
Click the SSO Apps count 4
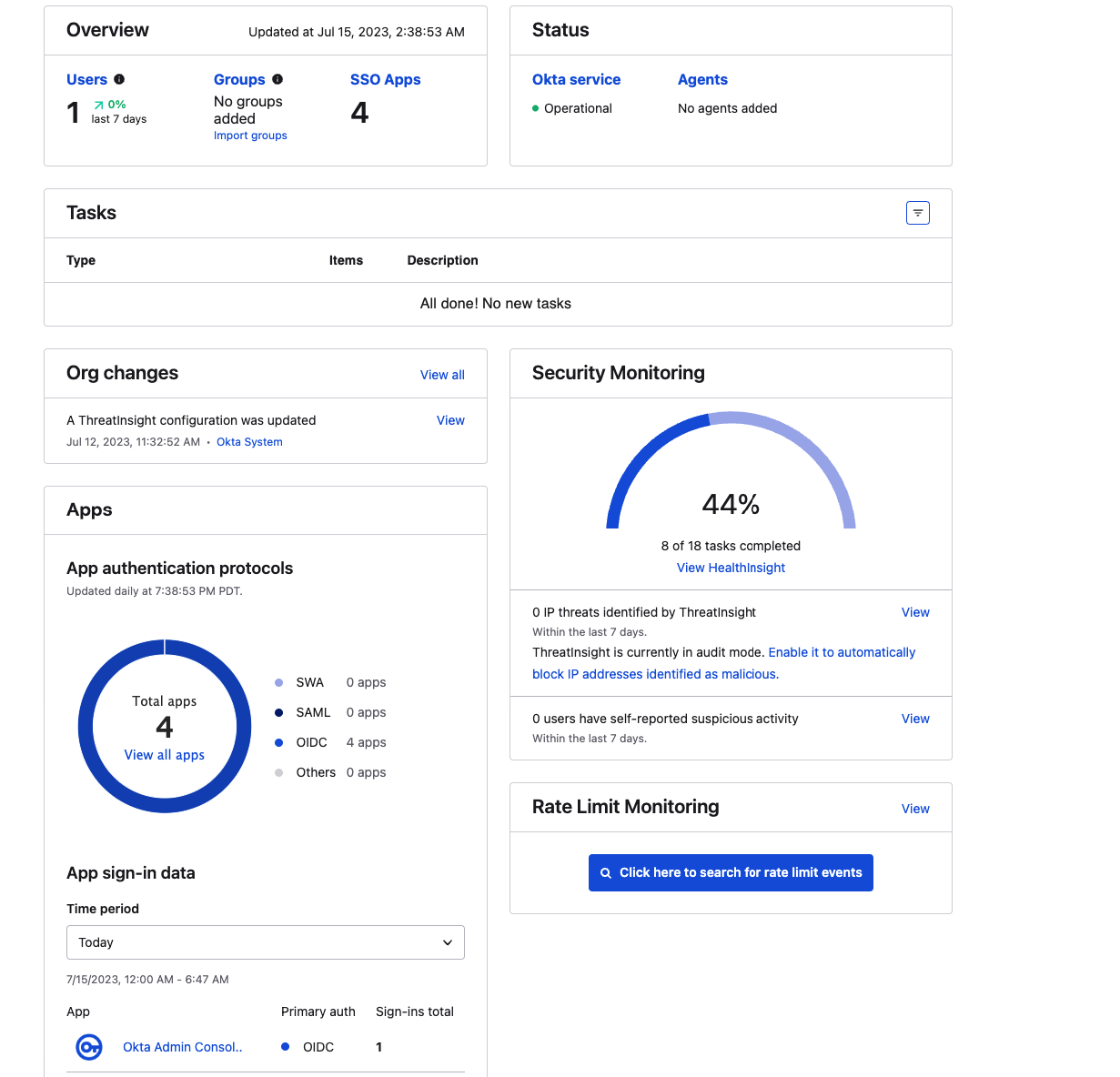pos(359,112)
